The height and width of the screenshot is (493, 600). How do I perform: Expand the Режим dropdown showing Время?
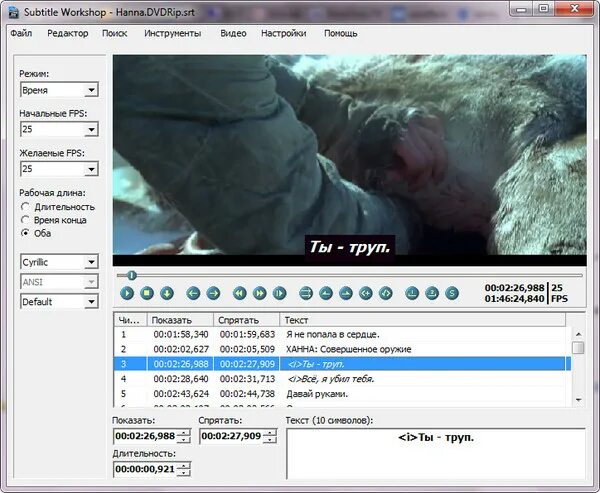(91, 90)
